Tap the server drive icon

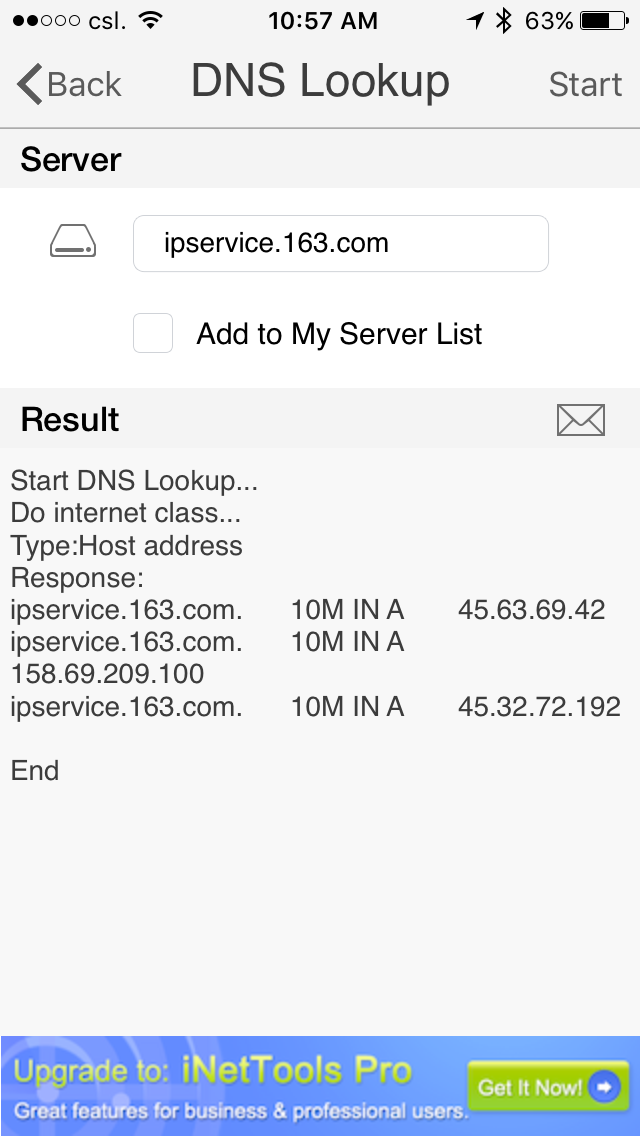[73, 242]
